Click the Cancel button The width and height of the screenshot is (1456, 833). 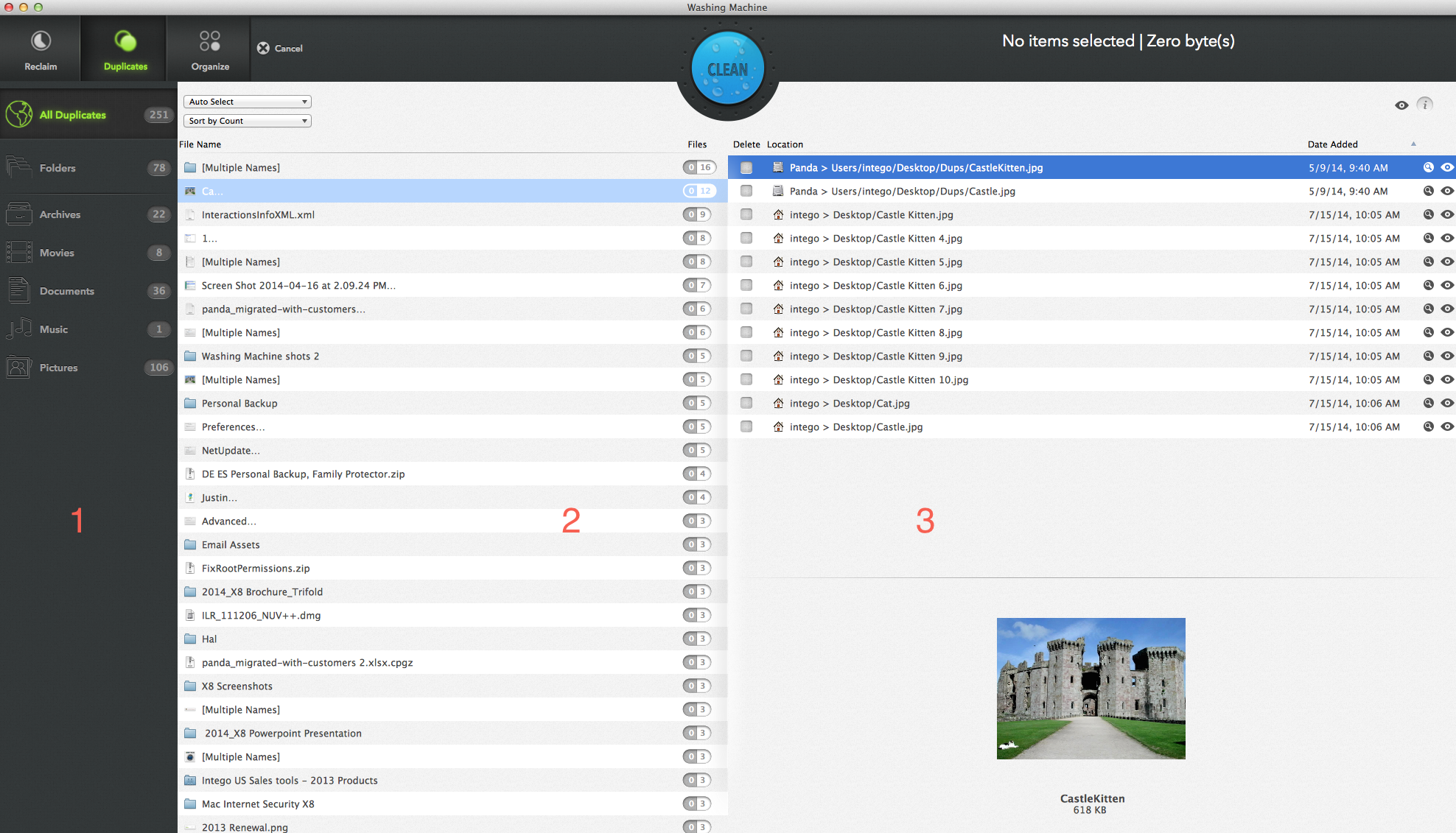coord(280,48)
